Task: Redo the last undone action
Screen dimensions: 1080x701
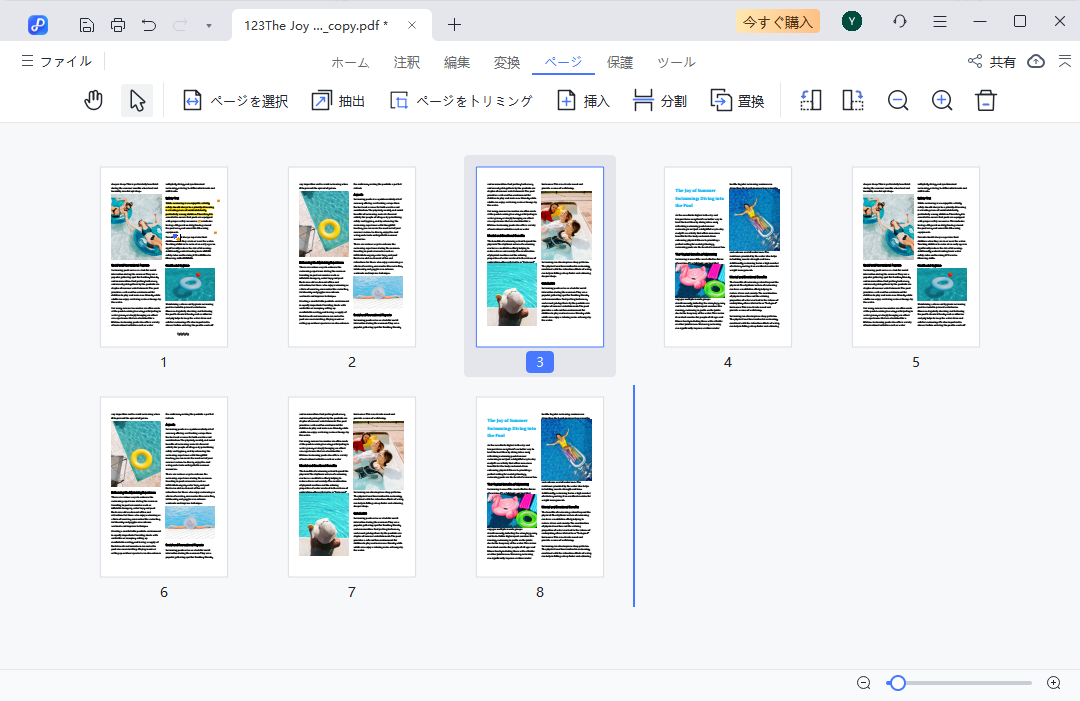Action: pos(180,25)
